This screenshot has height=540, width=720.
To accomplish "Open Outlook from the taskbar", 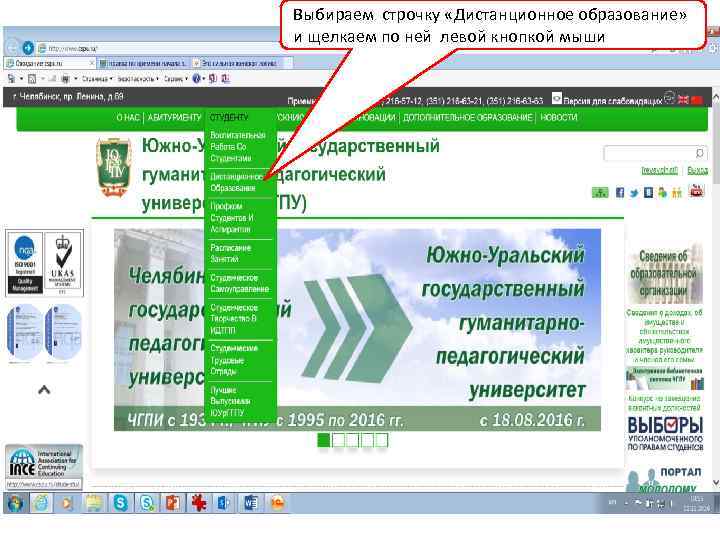I will 224,503.
